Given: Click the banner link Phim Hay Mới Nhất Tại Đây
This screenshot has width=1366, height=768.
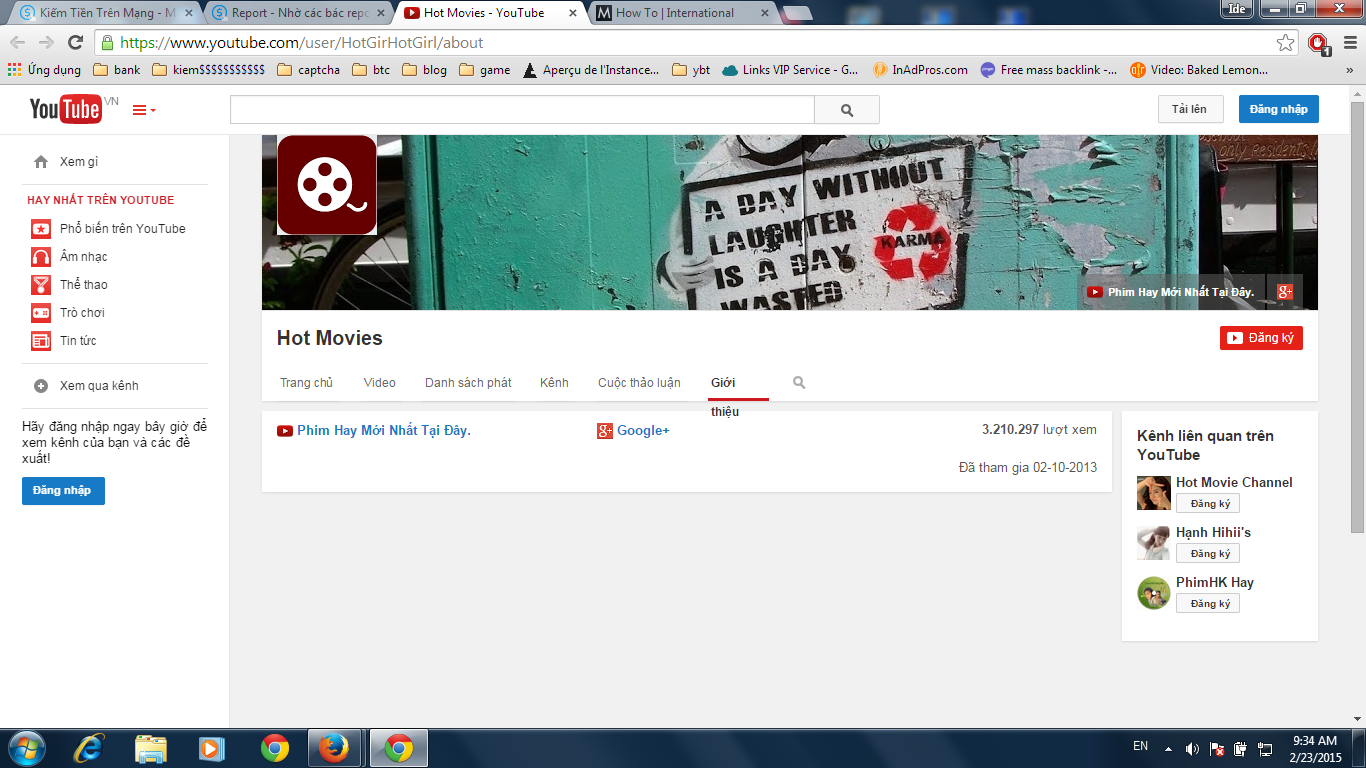Looking at the screenshot, I should tap(1171, 292).
